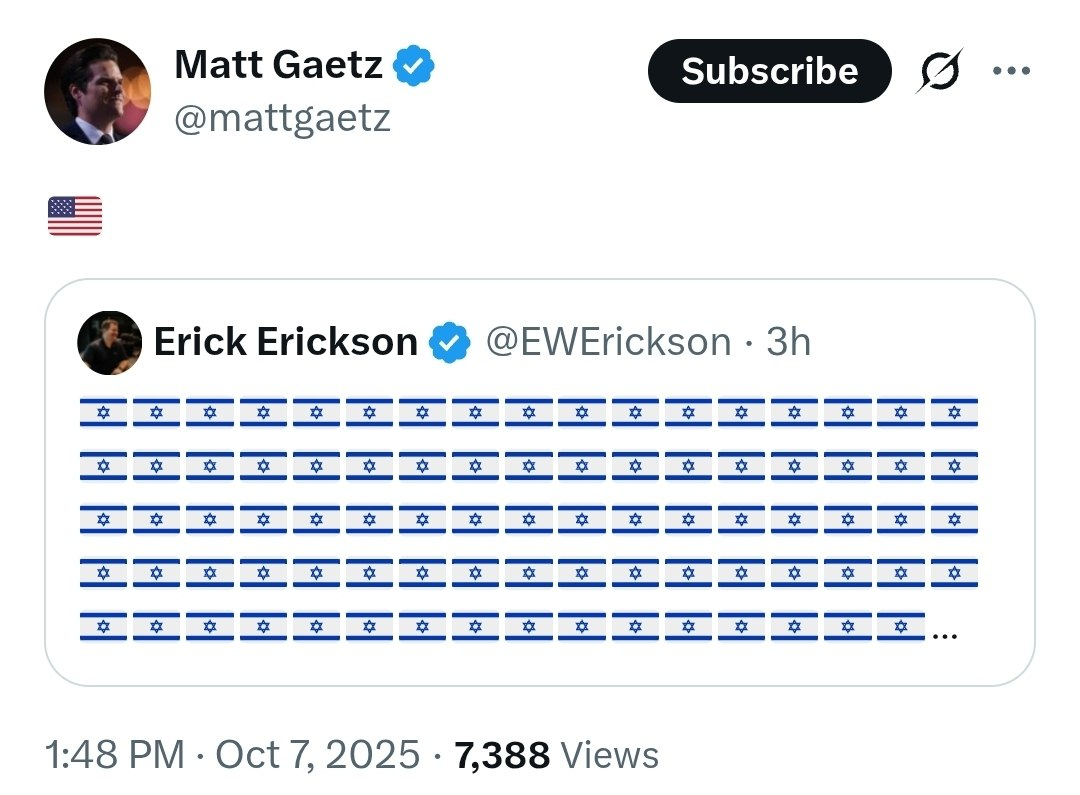Click the Oct 7, 2025 date
This screenshot has height=795, width=1080.
[x=318, y=754]
